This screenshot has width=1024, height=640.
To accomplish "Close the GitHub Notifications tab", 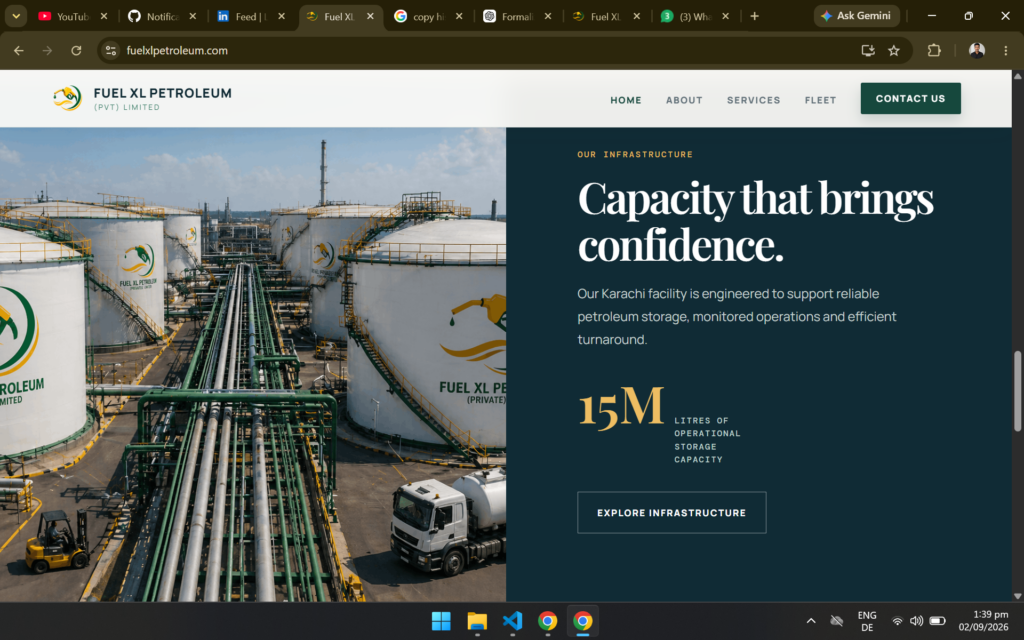I will point(193,16).
